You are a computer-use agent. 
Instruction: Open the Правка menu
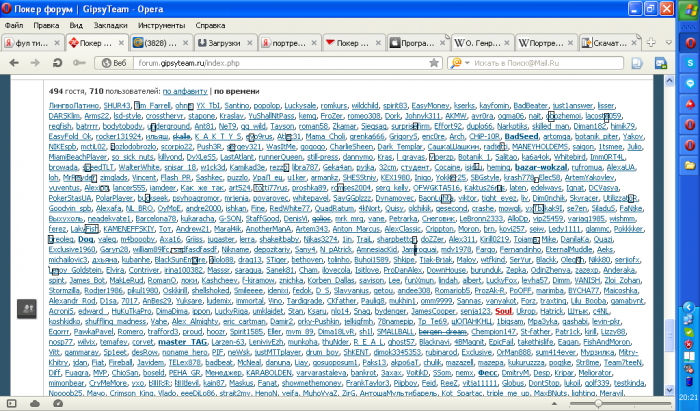click(46, 25)
